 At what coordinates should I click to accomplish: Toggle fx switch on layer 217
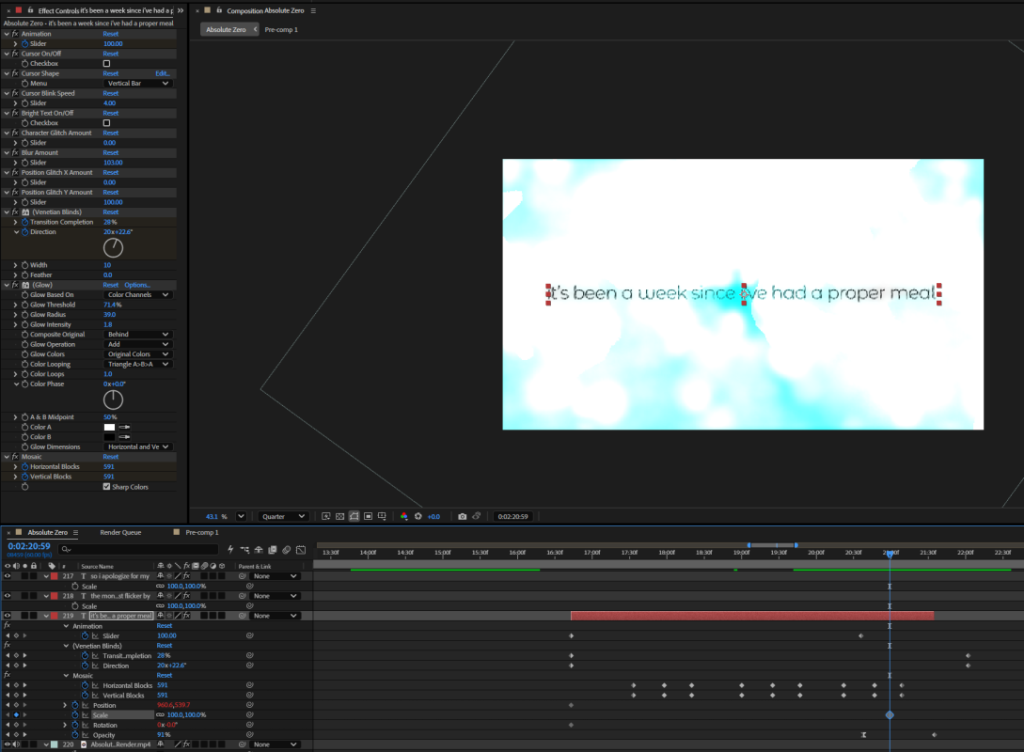[186, 576]
